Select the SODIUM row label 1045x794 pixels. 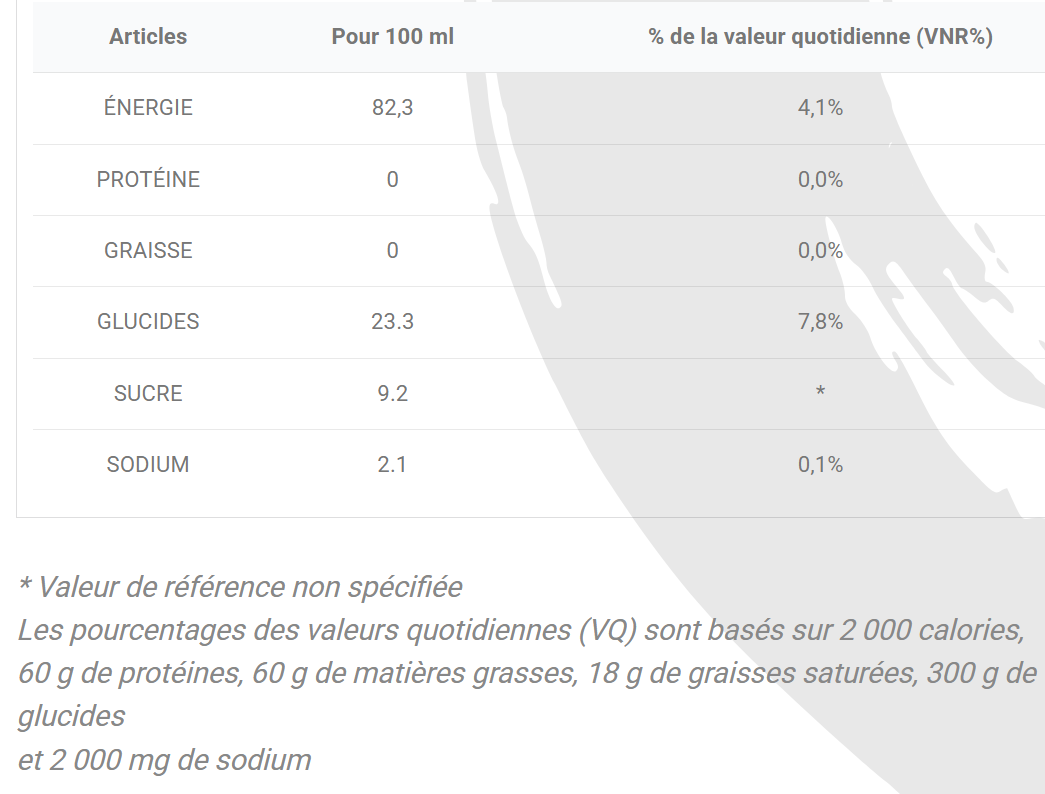click(148, 465)
